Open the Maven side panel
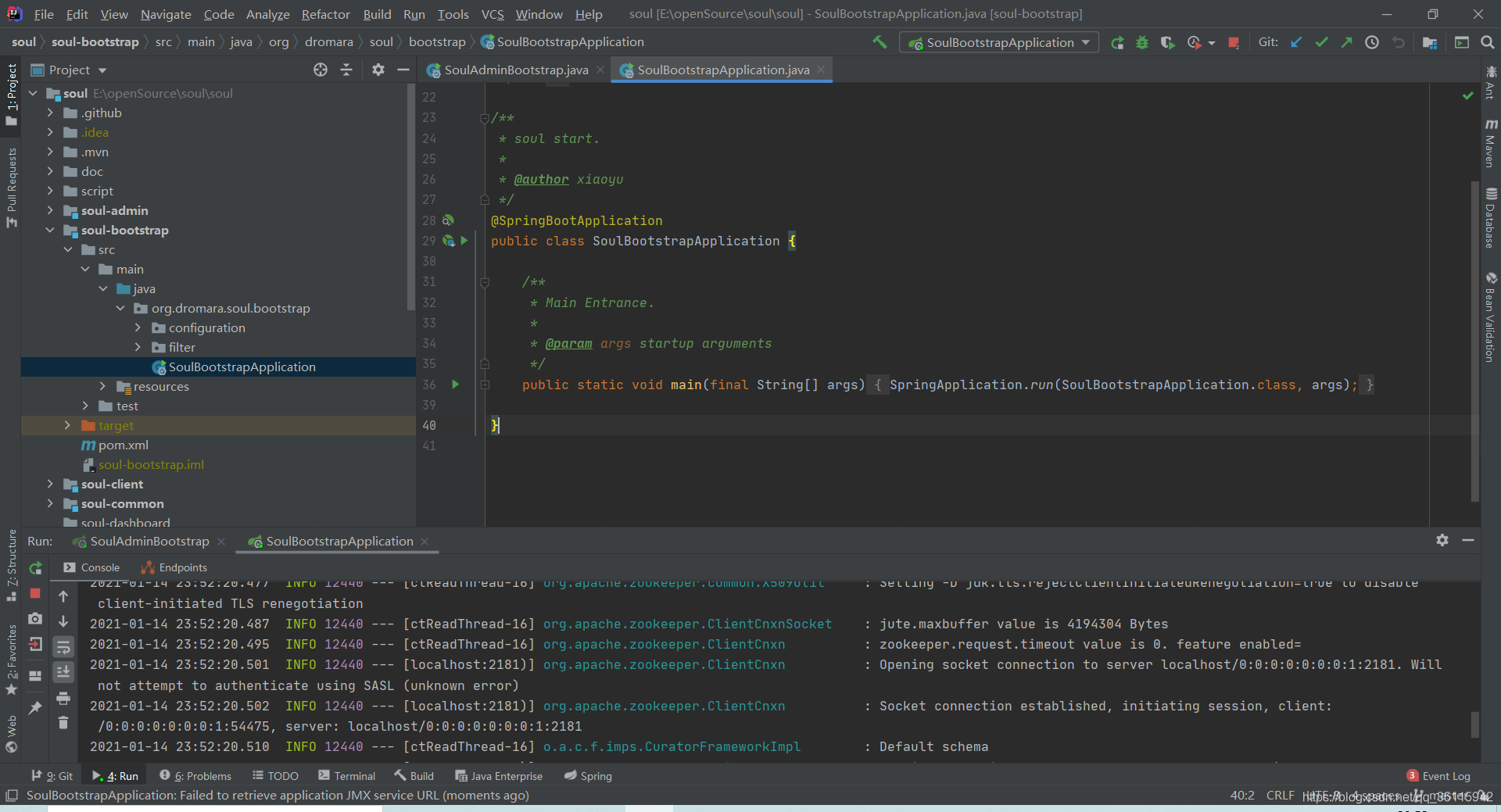This screenshot has width=1501, height=812. click(1491, 143)
